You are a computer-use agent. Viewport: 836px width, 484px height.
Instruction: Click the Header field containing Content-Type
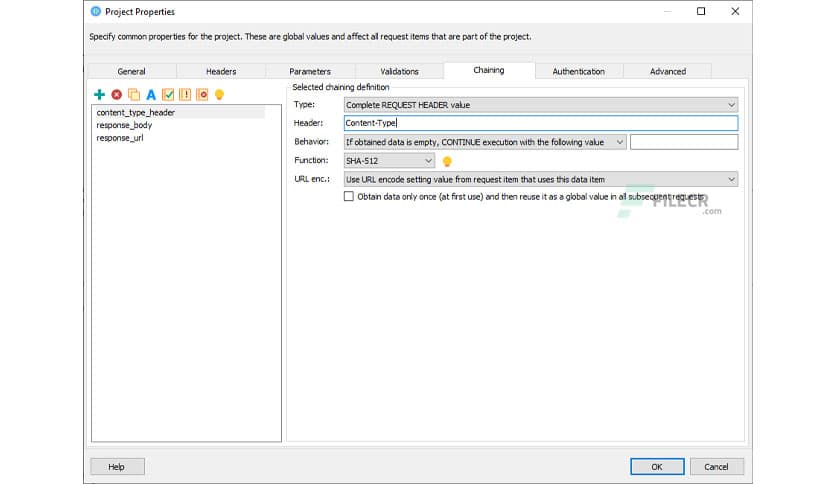541,123
